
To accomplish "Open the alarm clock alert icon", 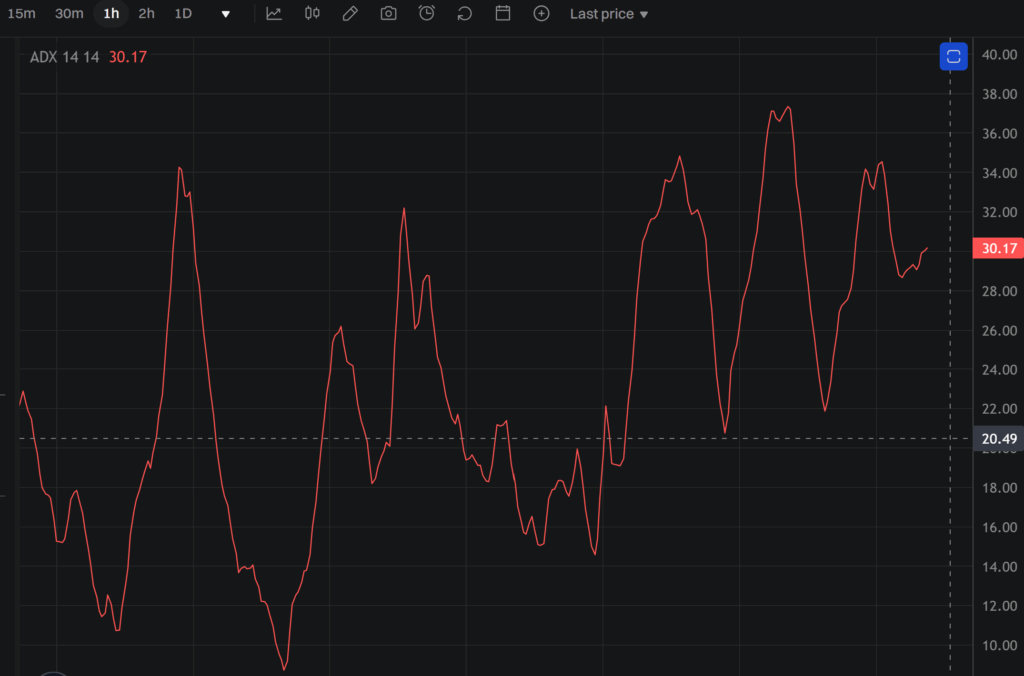I will coord(427,14).
